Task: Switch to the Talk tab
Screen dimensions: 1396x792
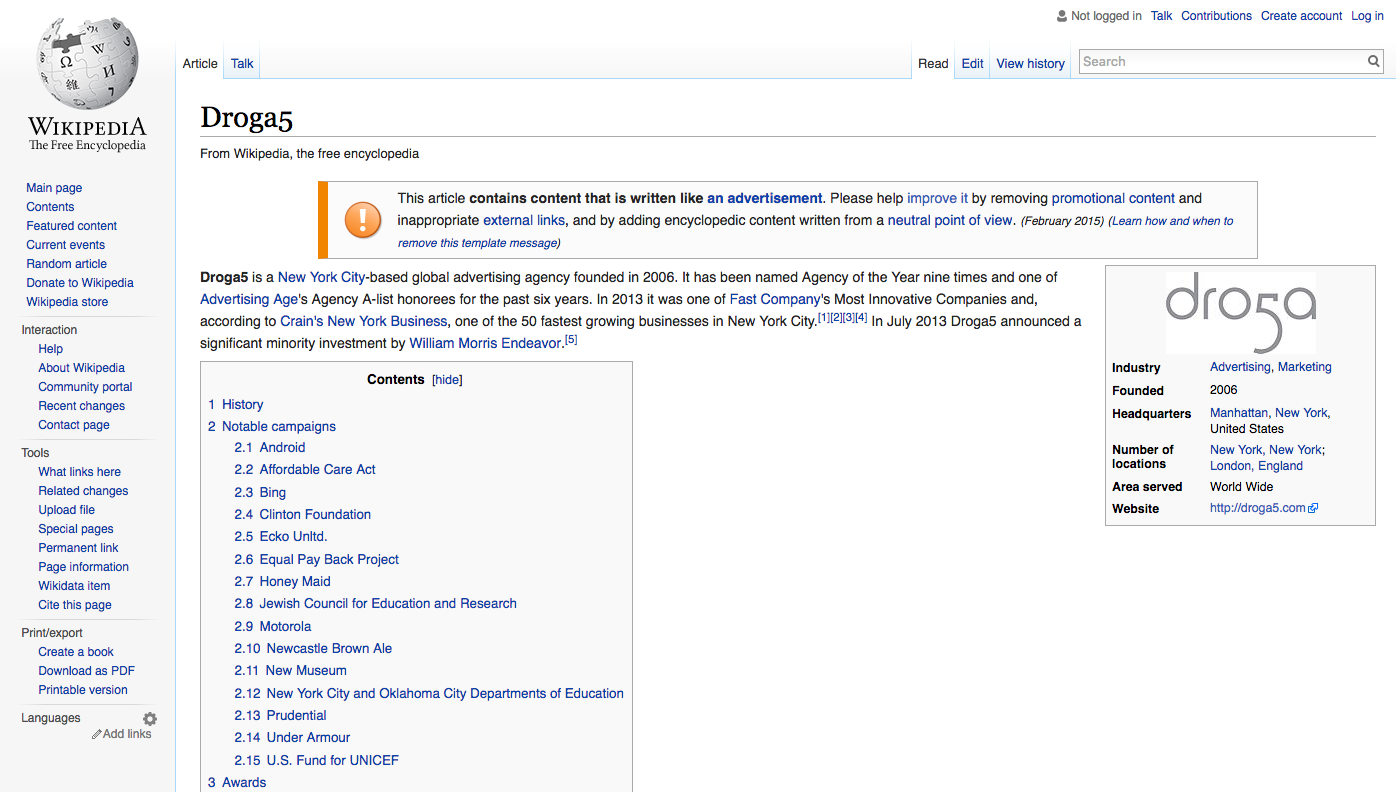Action: point(242,63)
